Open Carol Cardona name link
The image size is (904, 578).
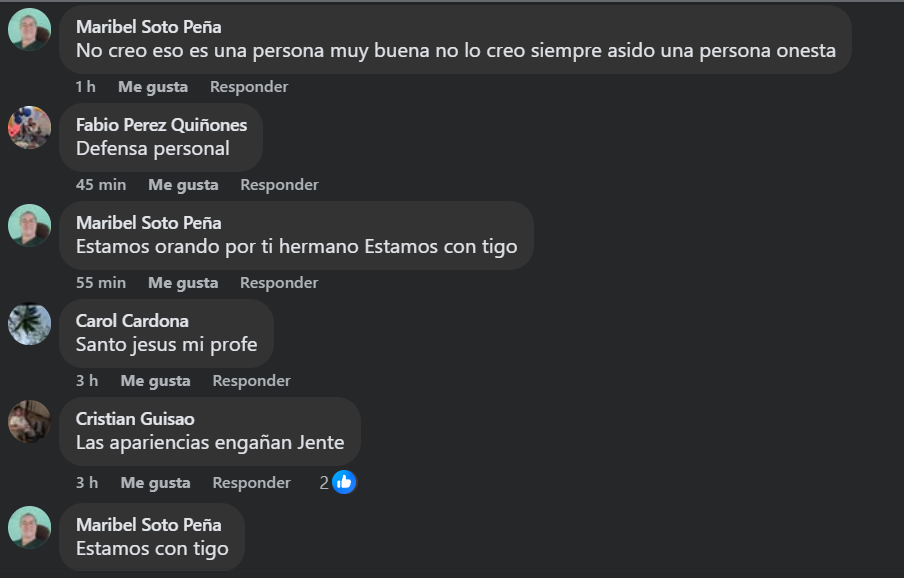132,321
